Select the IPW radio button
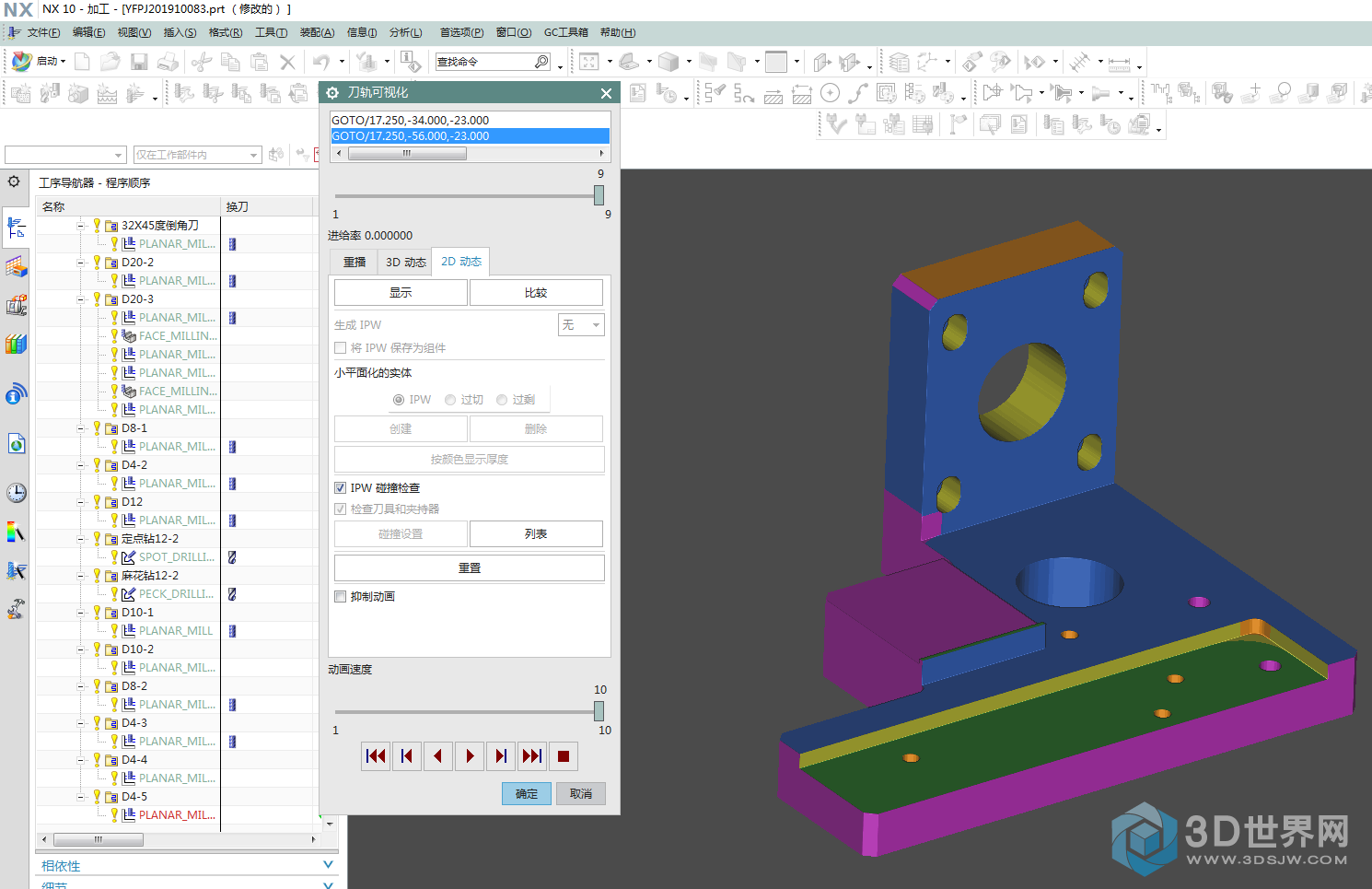This screenshot has width=1372, height=889. [x=399, y=400]
